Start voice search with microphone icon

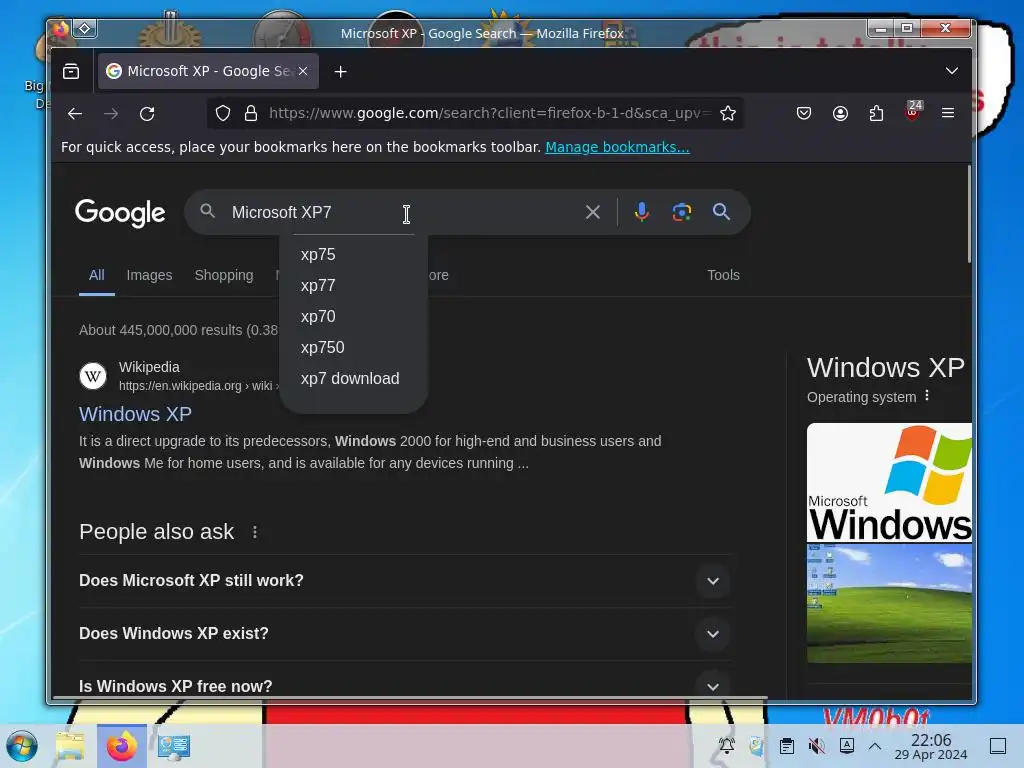(x=642, y=212)
